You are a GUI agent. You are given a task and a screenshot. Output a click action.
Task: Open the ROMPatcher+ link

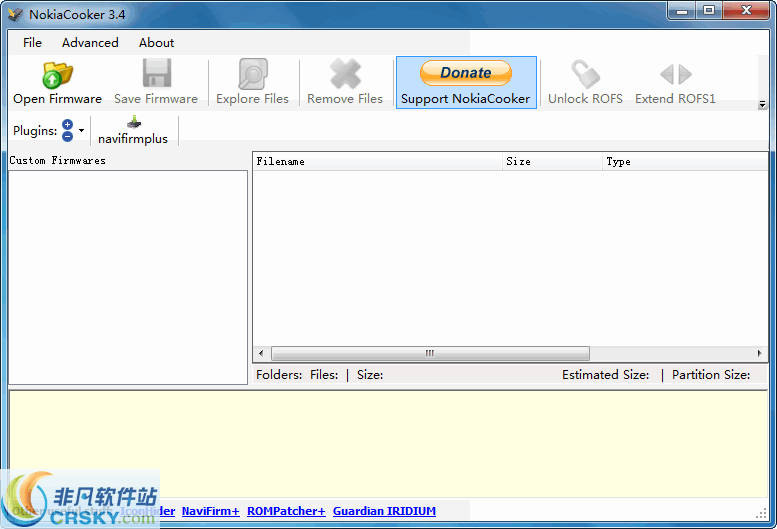pyautogui.click(x=286, y=511)
